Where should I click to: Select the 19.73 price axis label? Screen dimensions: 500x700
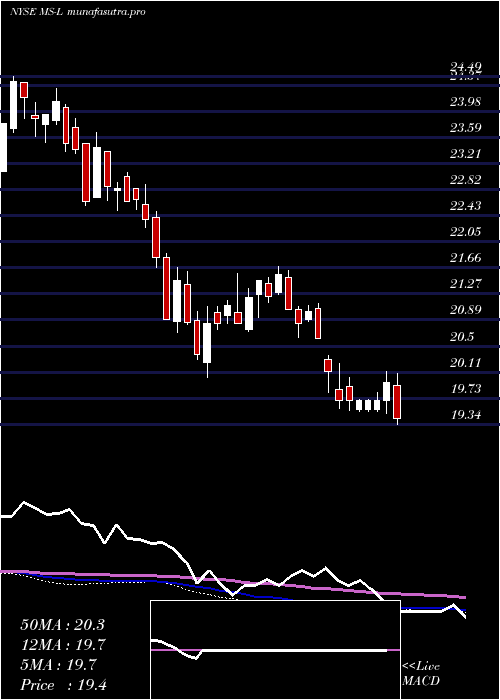[x=466, y=389]
